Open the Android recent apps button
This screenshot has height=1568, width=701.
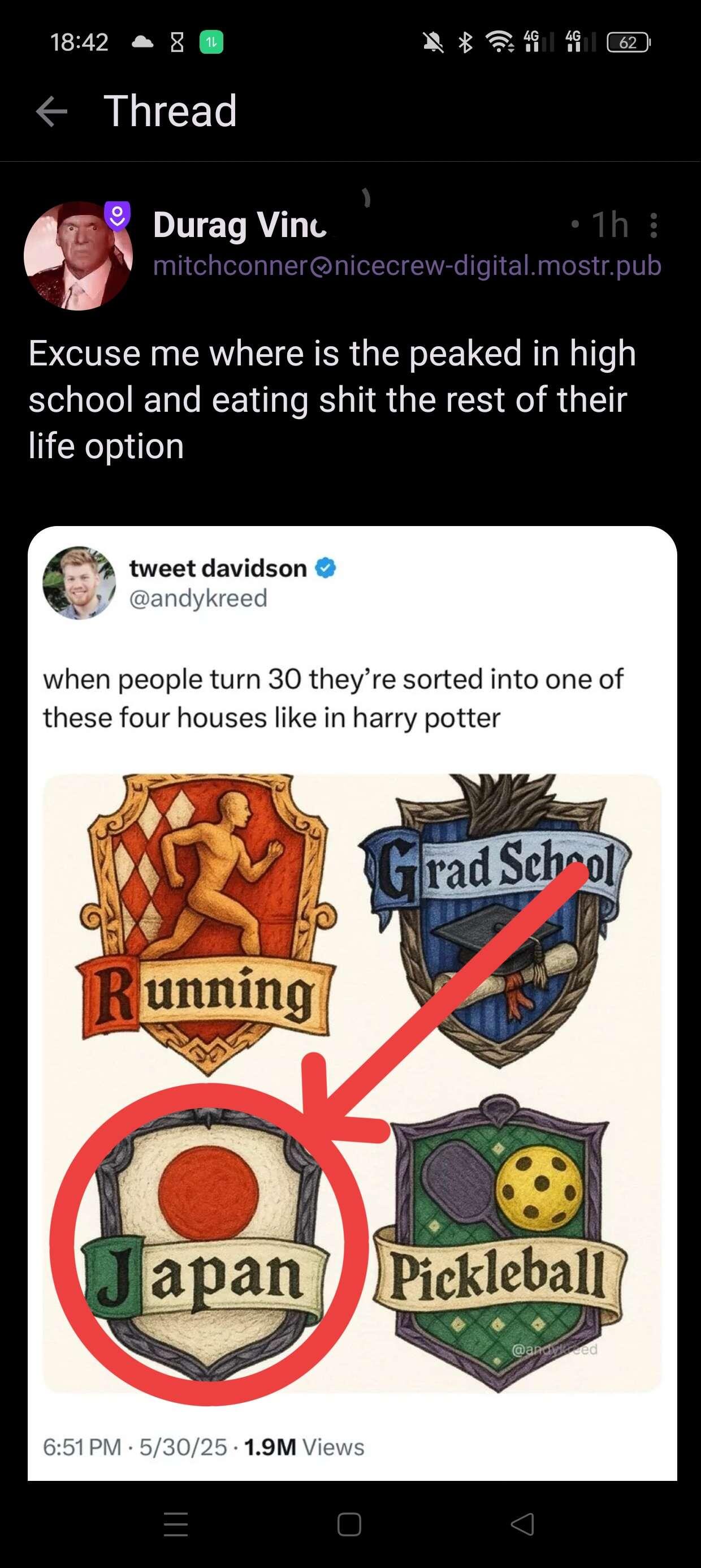coord(176,1524)
